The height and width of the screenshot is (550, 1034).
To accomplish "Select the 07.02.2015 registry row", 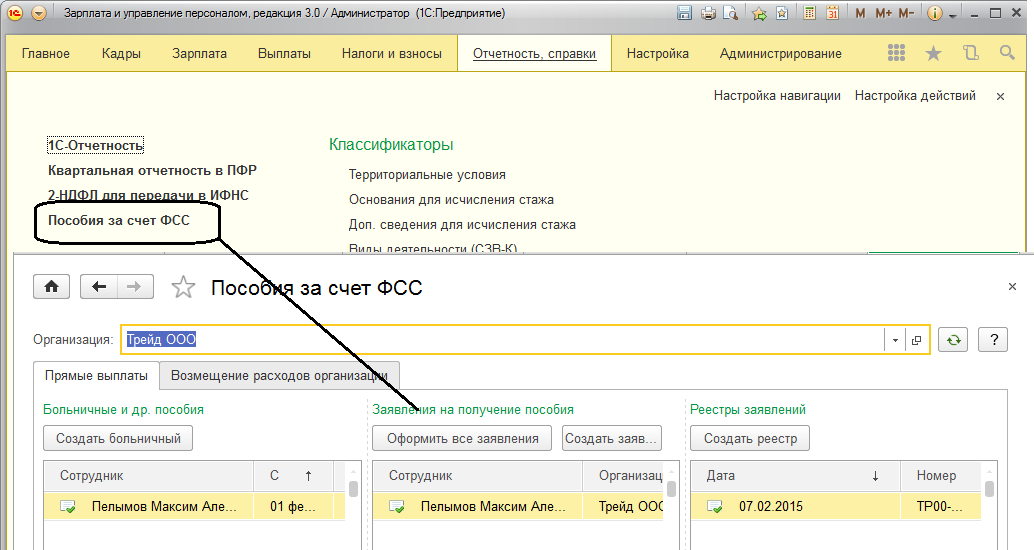I will [x=836, y=506].
